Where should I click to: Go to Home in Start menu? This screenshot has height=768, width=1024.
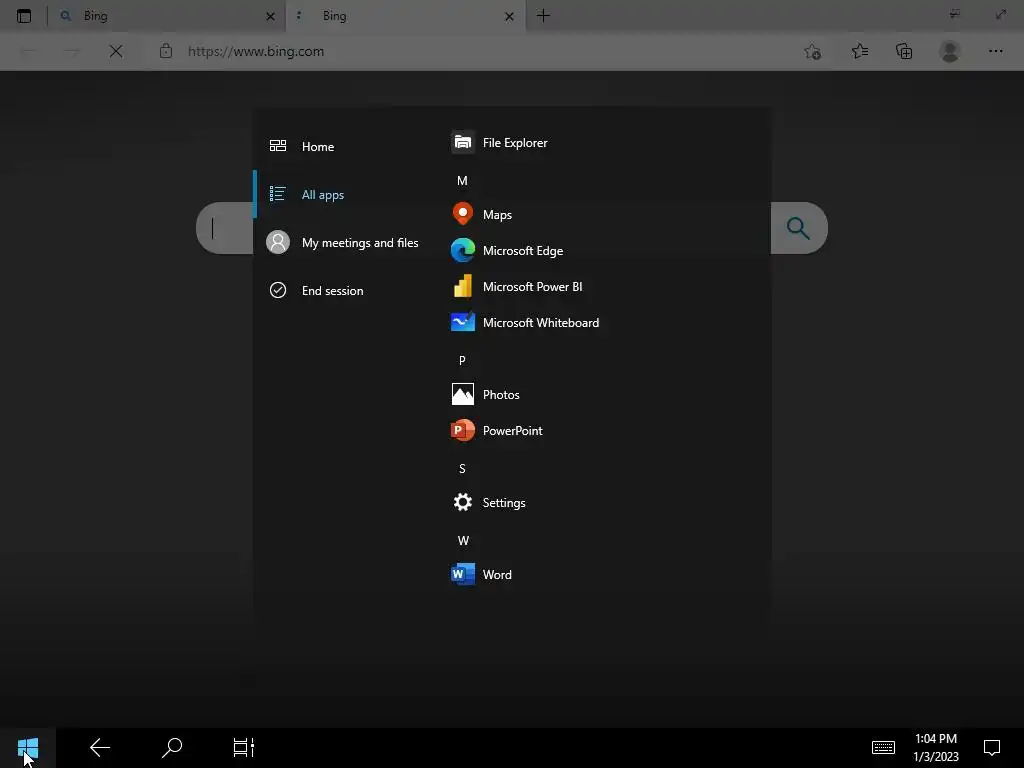(302, 146)
